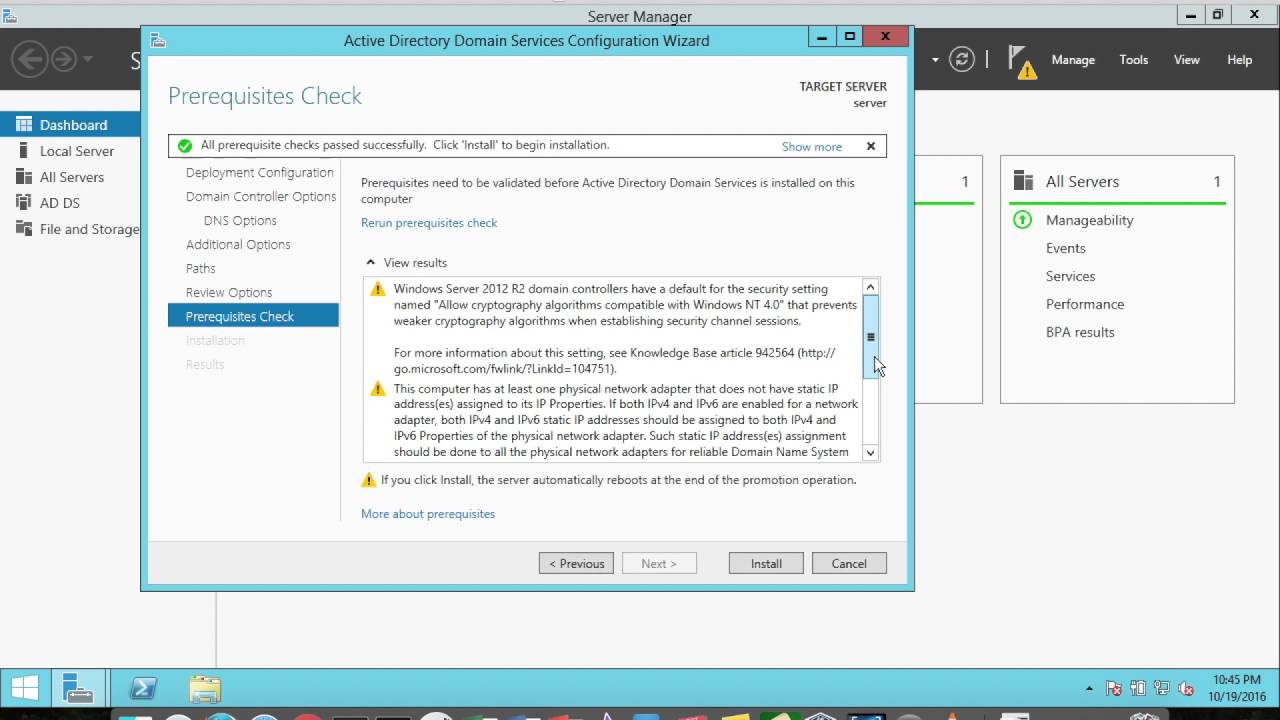This screenshot has height=720, width=1280.
Task: Click Rerun prerequisites check link
Action: coord(429,223)
